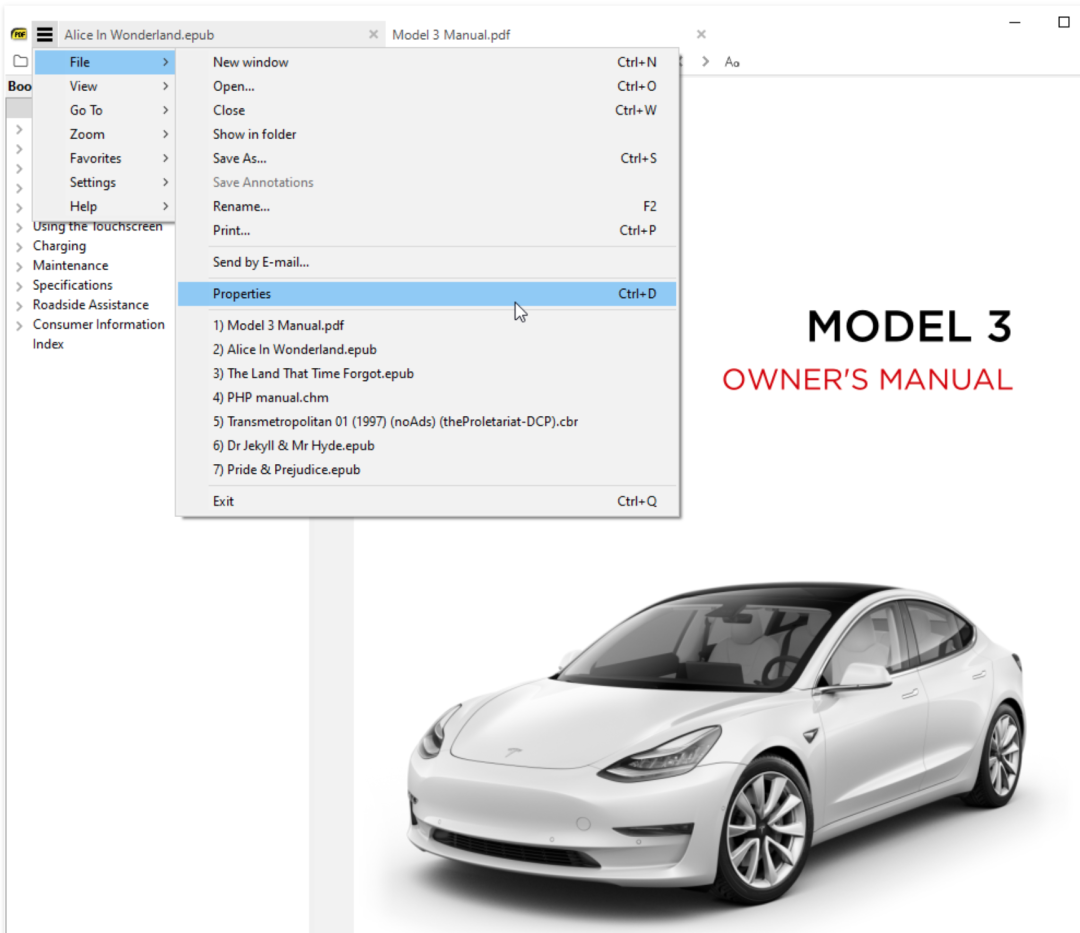Open the Favorites submenu
1080x933 pixels.
pyautogui.click(x=105, y=158)
